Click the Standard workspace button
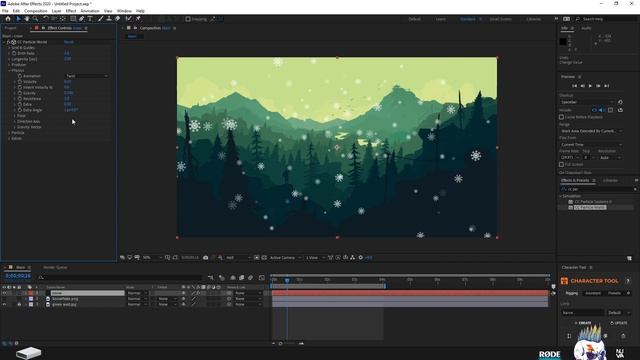This screenshot has height=360, width=640. (468, 19)
